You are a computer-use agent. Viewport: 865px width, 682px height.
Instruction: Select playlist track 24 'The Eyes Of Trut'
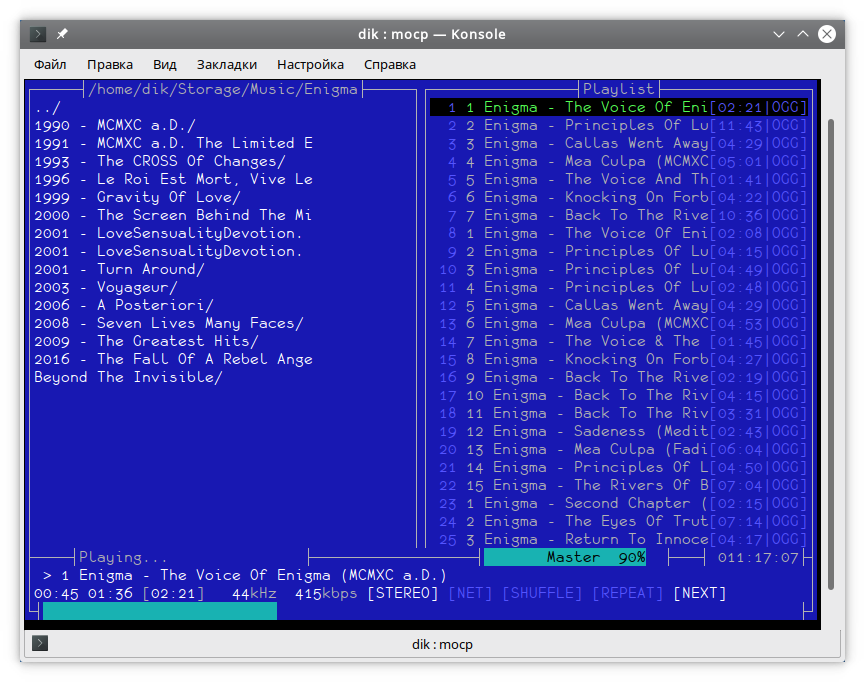(x=618, y=521)
